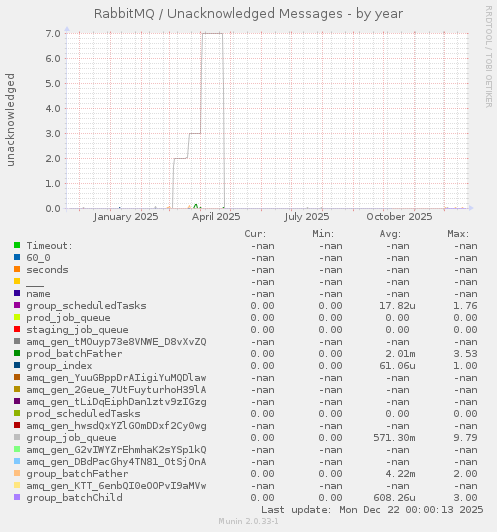Click the group_index average 61.06u
497x532 pixels.
tap(397, 366)
